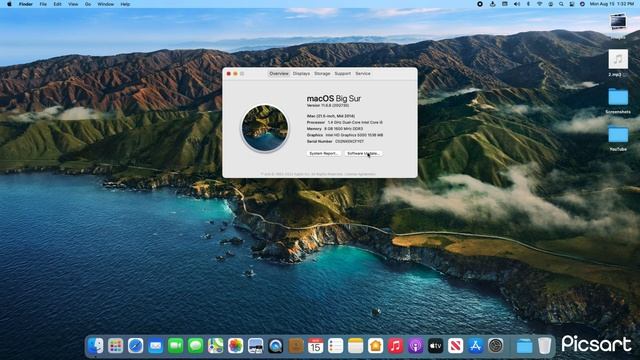Open Calendar showing 15 in the dock
The image size is (640, 360).
(316, 346)
